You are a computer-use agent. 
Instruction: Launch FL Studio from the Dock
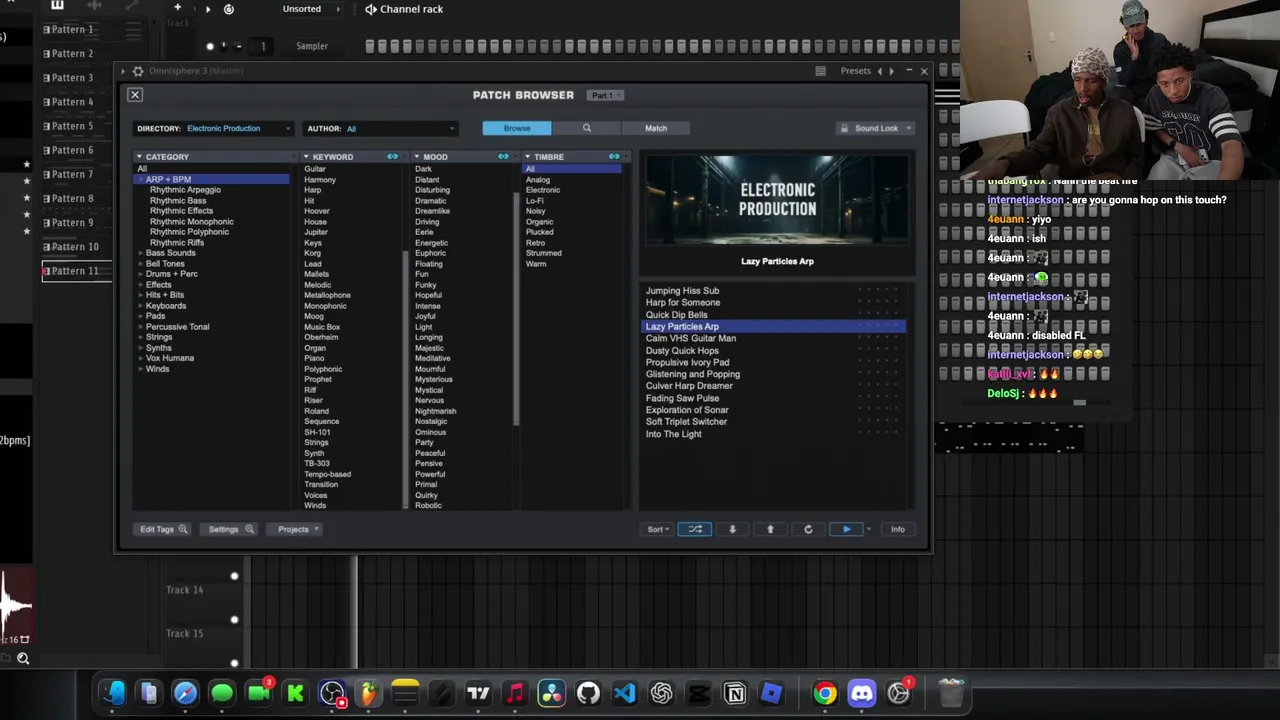(369, 693)
